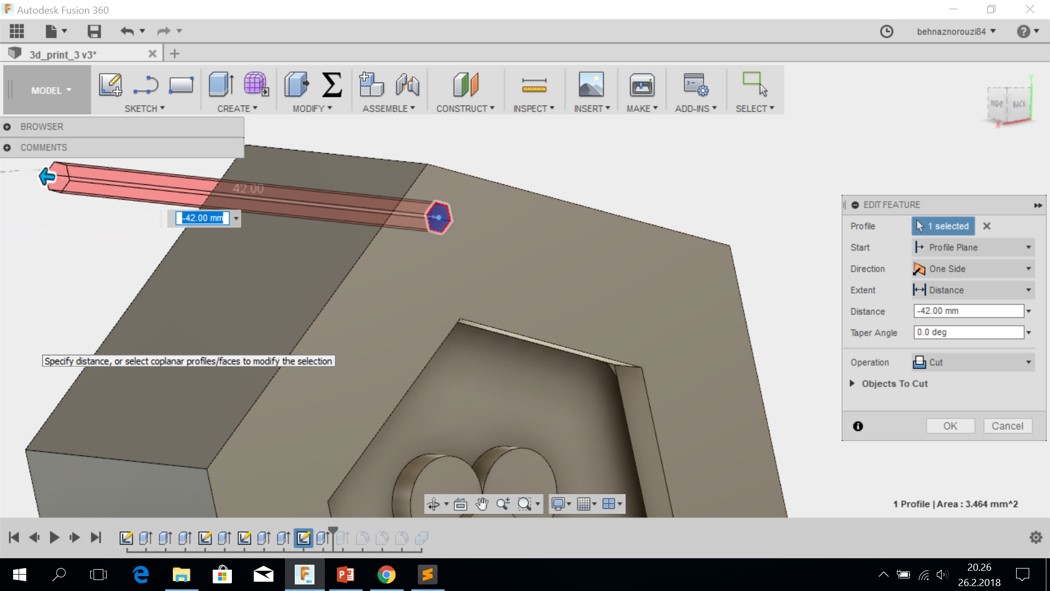Viewport: 1050px width, 591px height.
Task: Open Chrome from the taskbar
Action: pos(386,575)
